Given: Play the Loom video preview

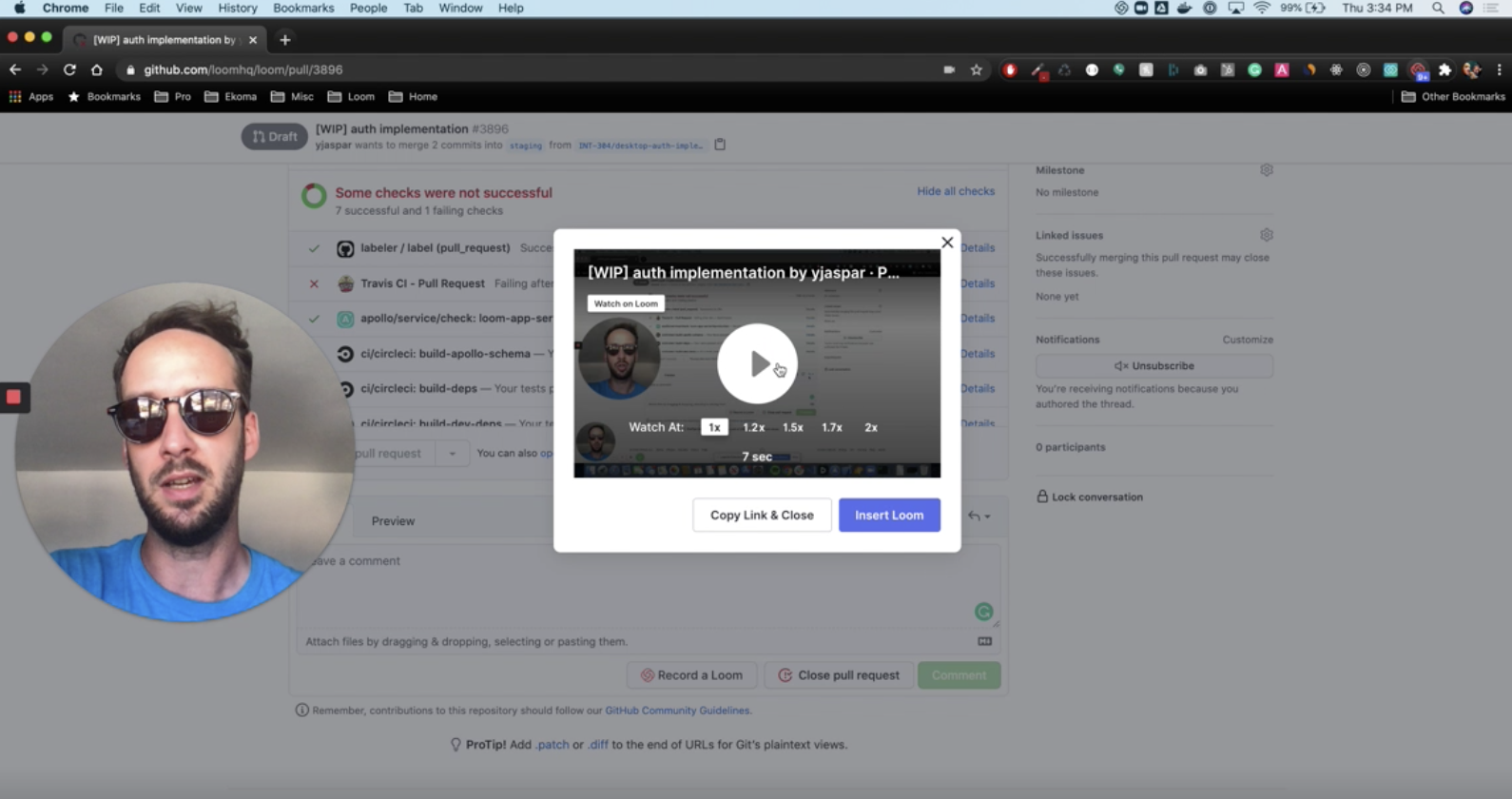Looking at the screenshot, I should click(x=757, y=363).
